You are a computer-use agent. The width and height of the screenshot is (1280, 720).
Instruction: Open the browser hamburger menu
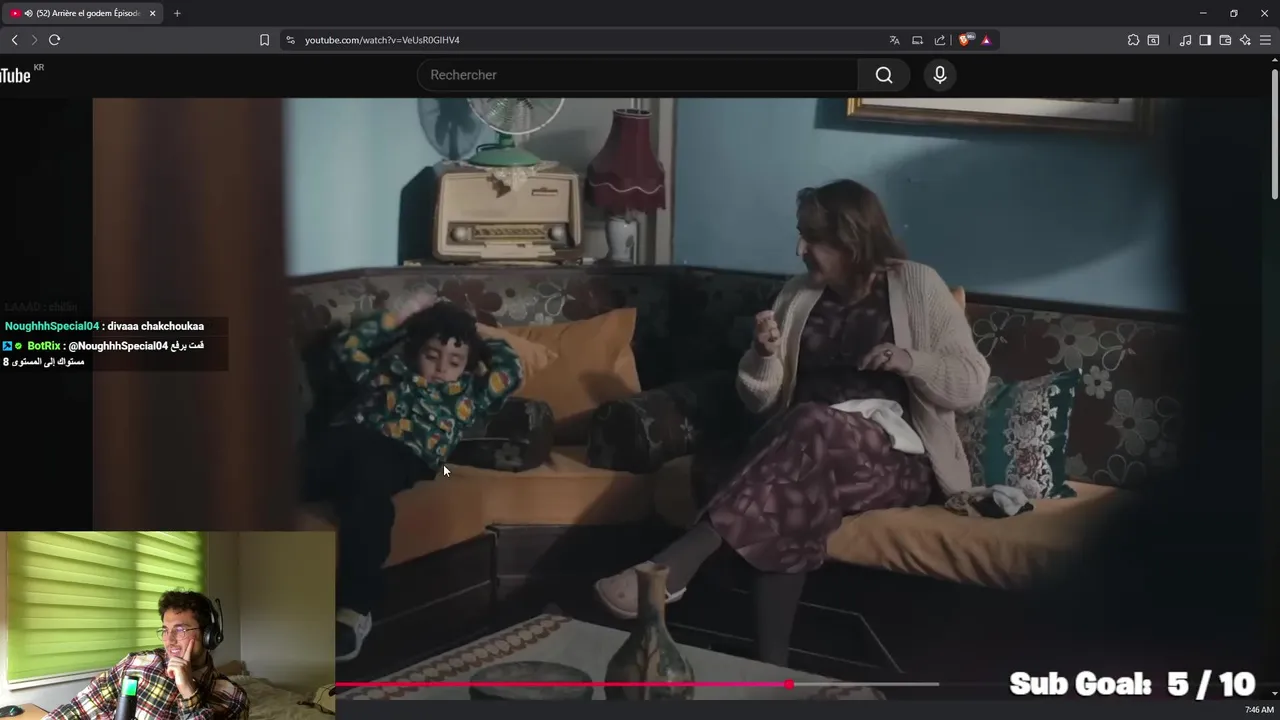(1265, 40)
